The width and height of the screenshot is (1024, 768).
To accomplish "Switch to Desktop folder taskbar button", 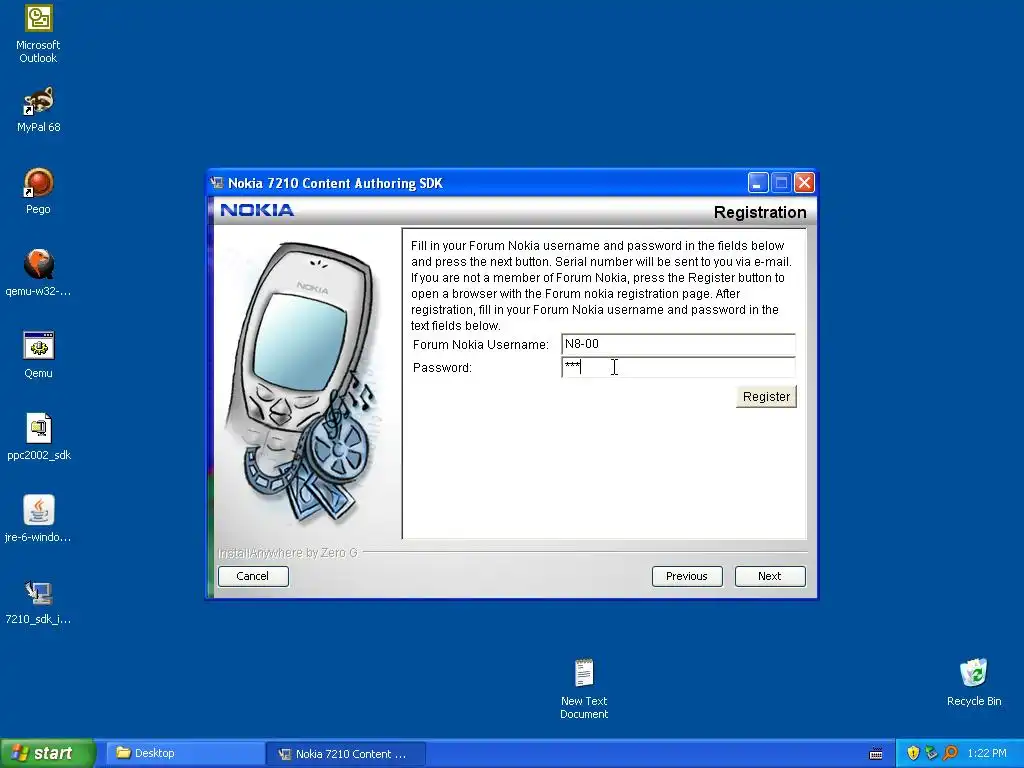I will click(185, 753).
